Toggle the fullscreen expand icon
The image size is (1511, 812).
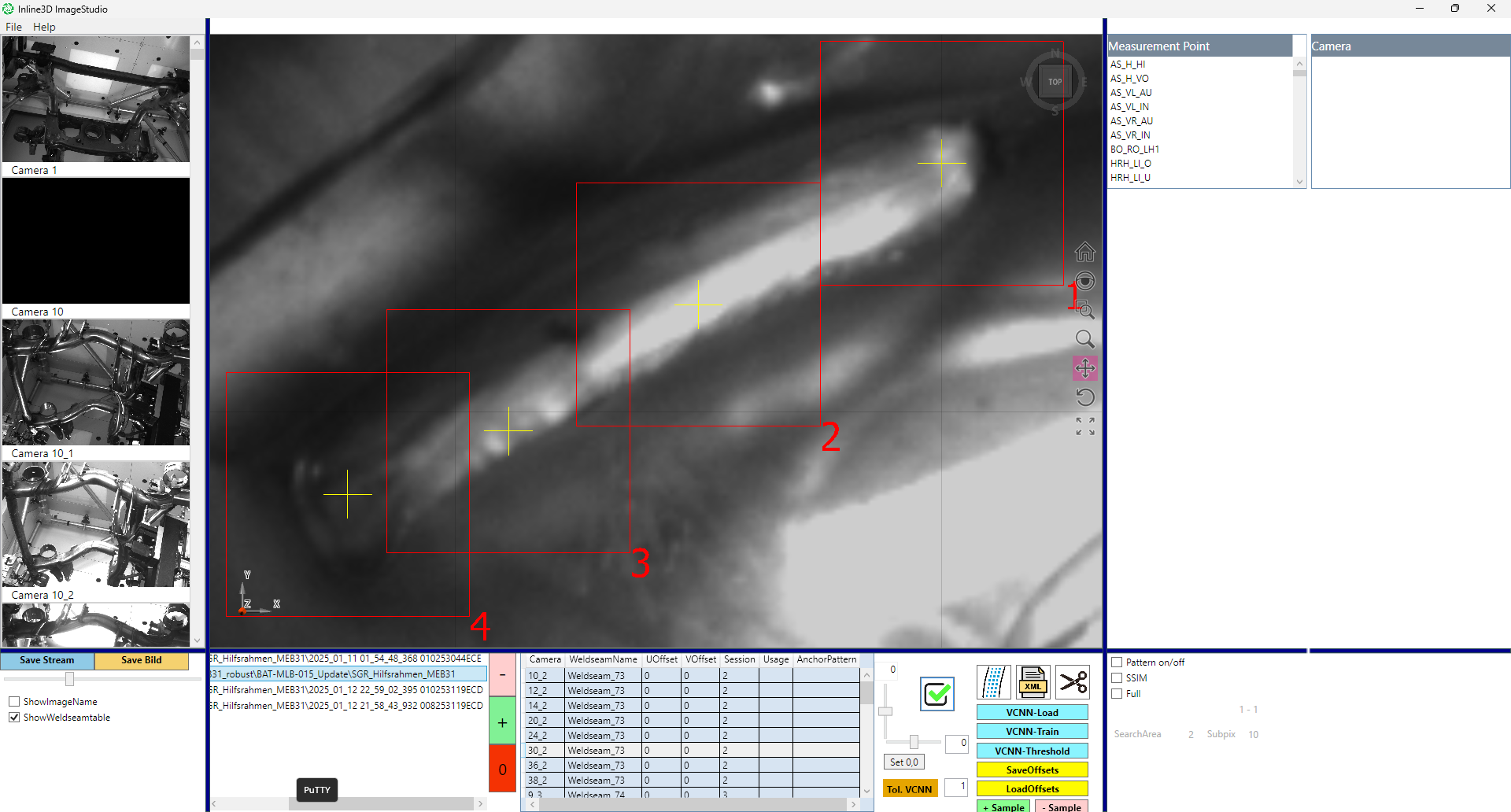point(1085,426)
